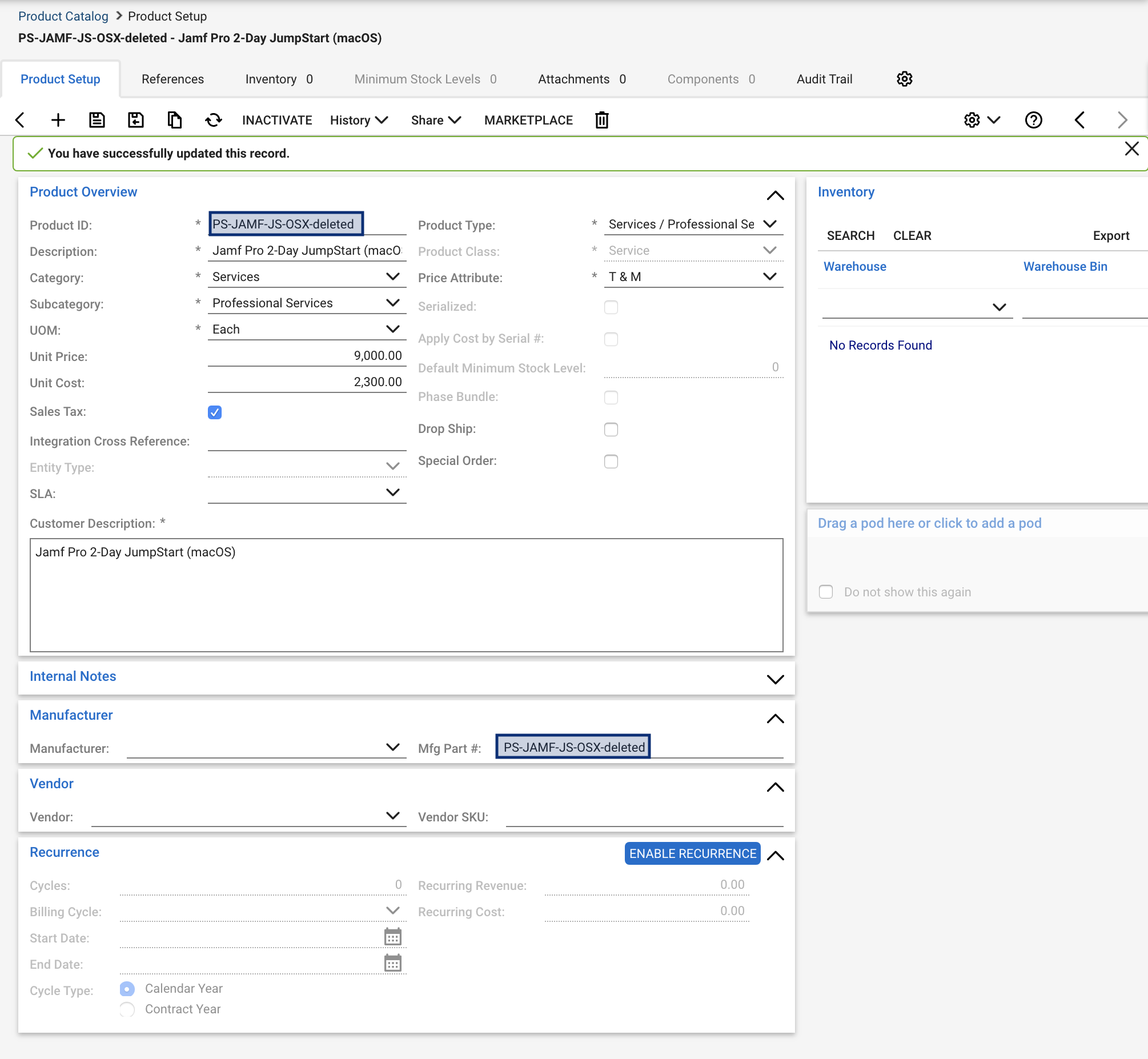Open the Audit Trail tab
Image resolution: width=1148 pixels, height=1059 pixels.
824,79
